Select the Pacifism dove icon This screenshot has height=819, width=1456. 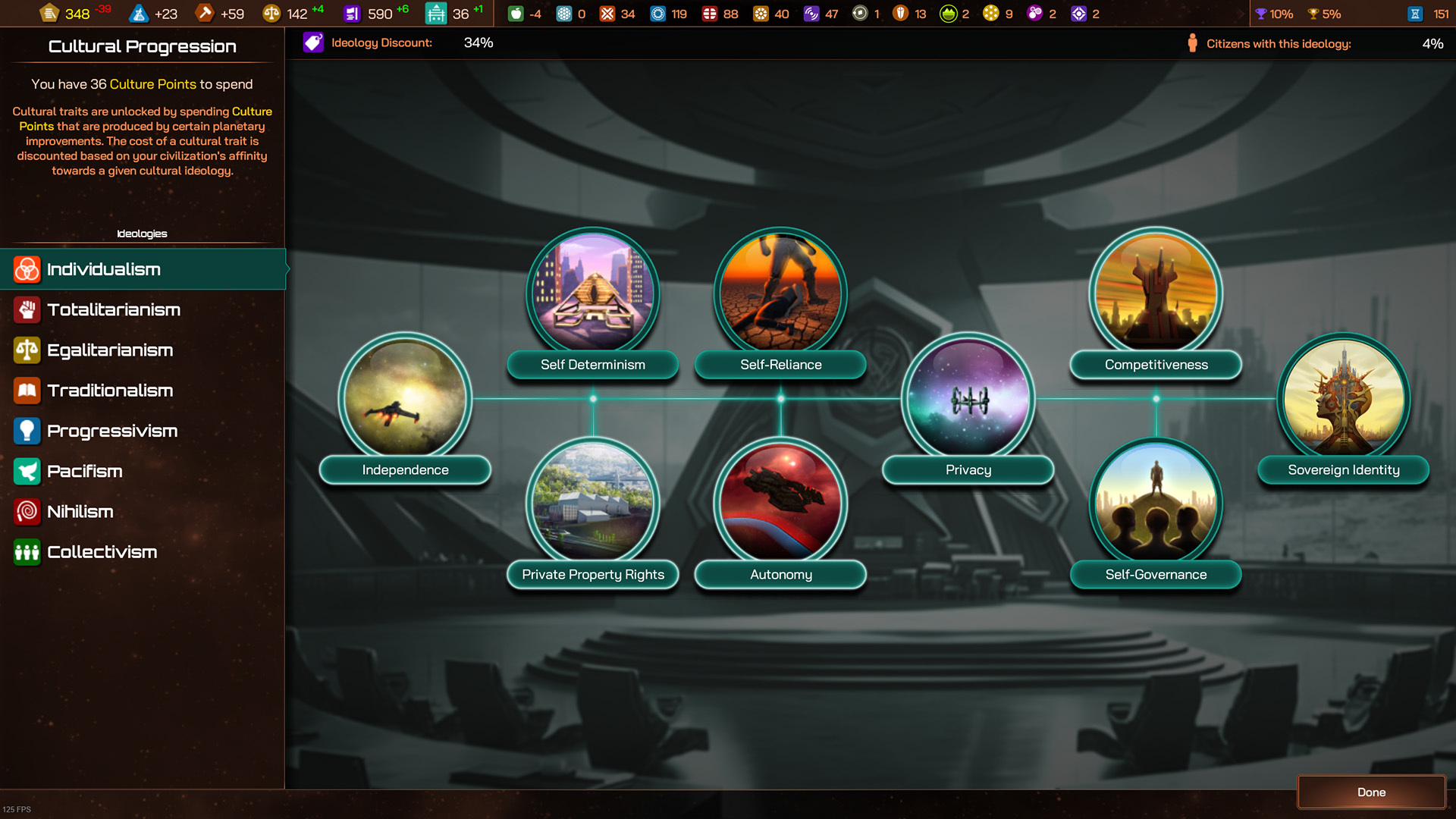point(27,471)
